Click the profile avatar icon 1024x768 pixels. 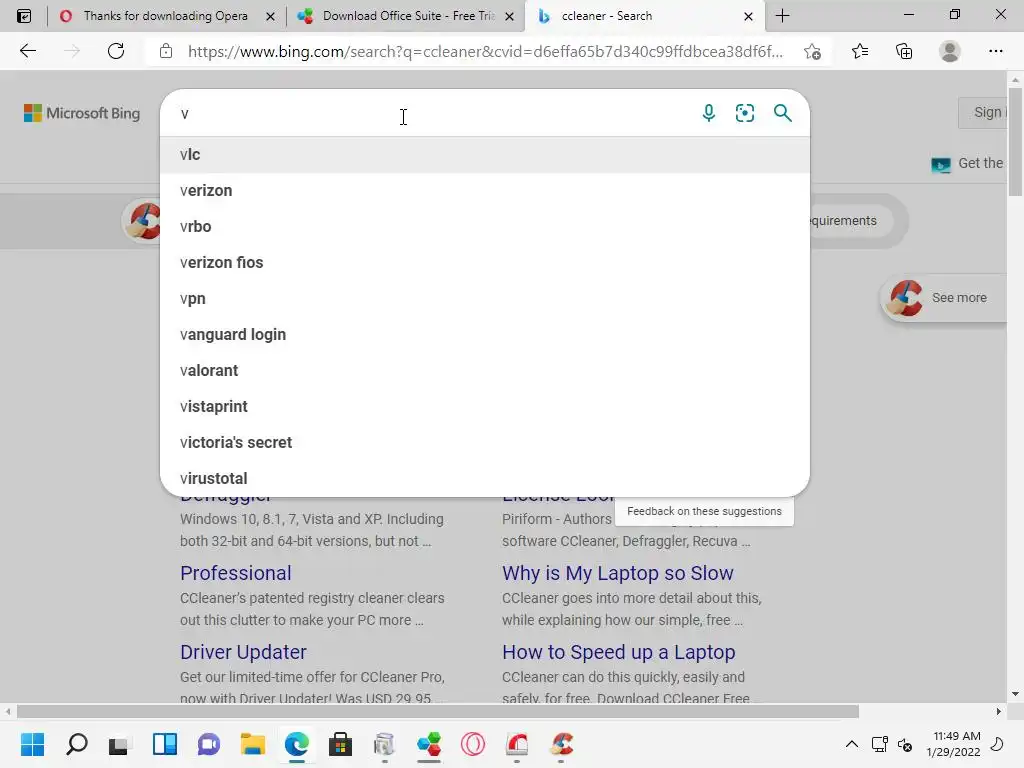pos(950,51)
